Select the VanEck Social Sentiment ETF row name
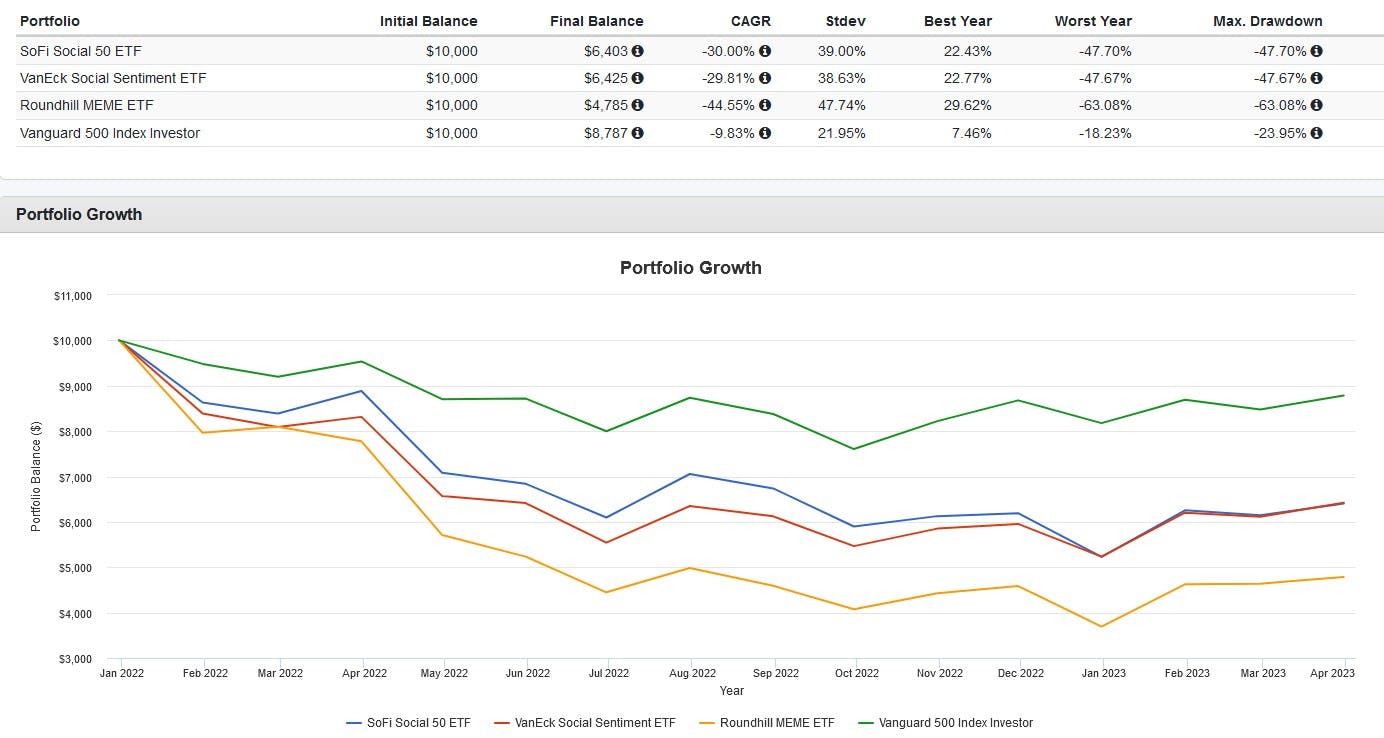 pyautogui.click(x=113, y=78)
